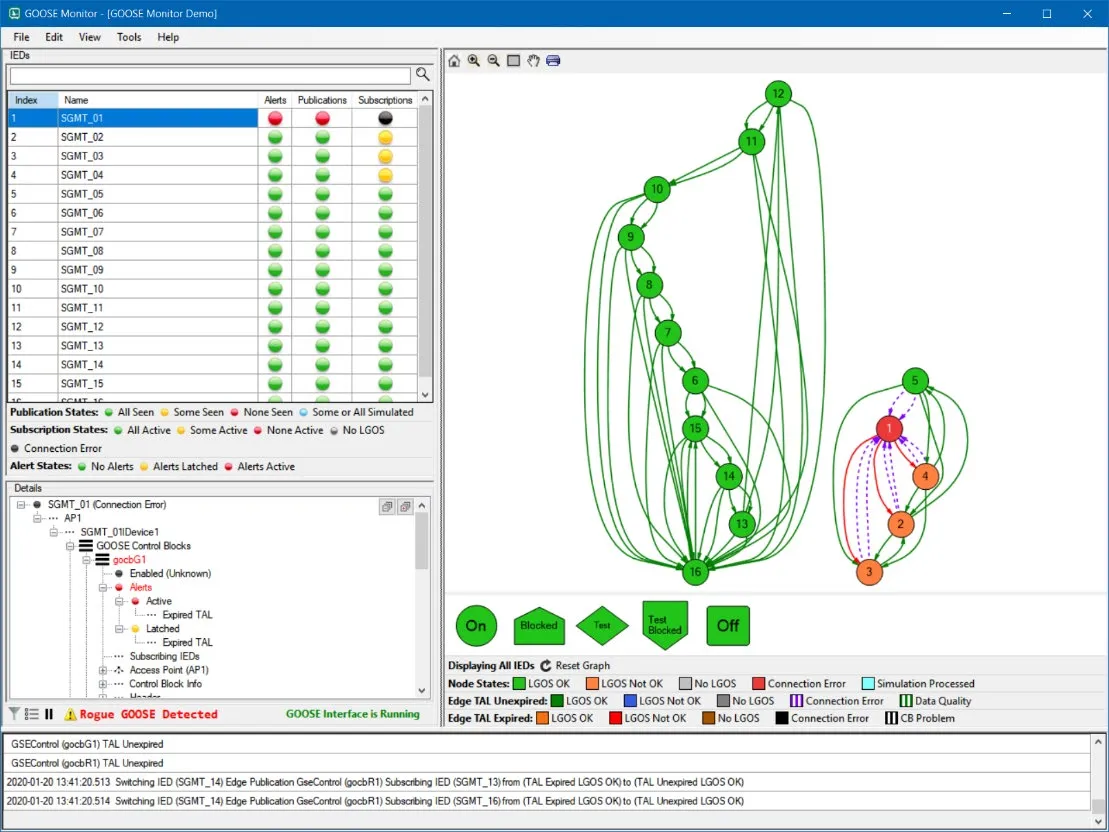Select the SGMT_05 row
Image resolution: width=1109 pixels, height=832 pixels.
[x=212, y=195]
